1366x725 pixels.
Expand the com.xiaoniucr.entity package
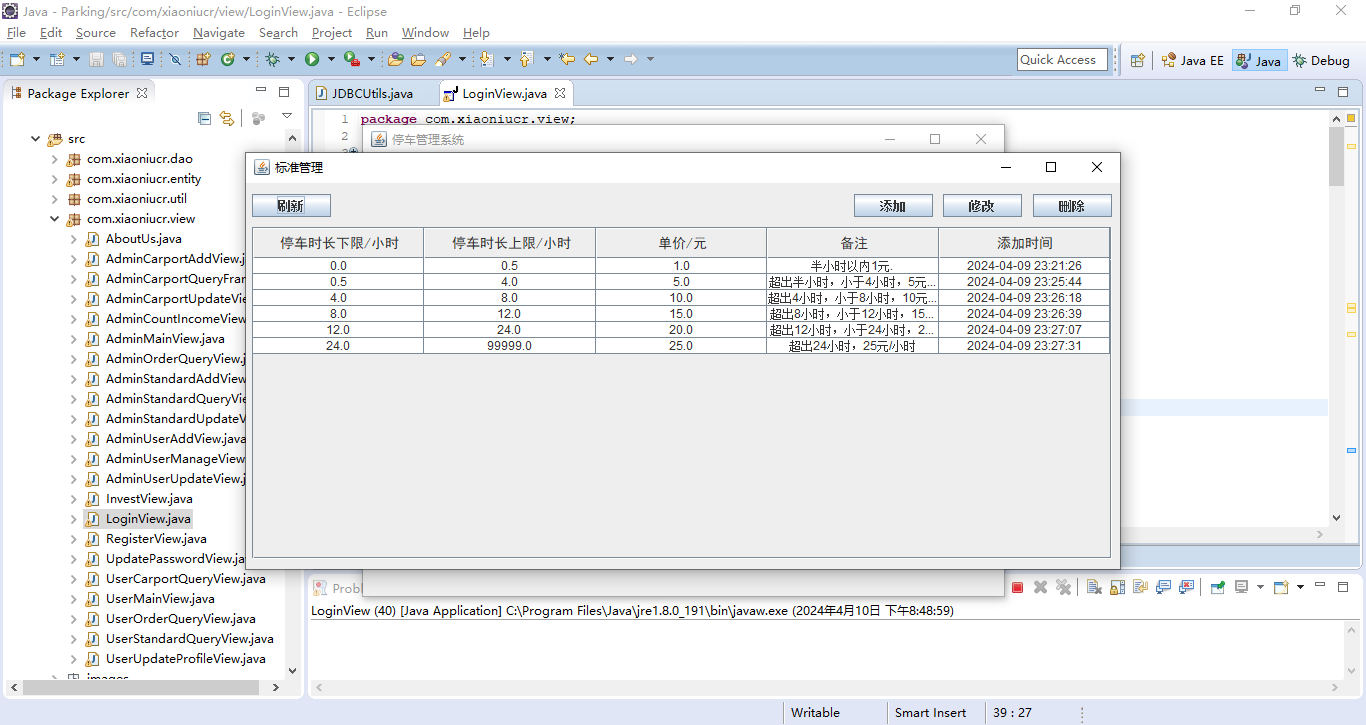tap(55, 179)
